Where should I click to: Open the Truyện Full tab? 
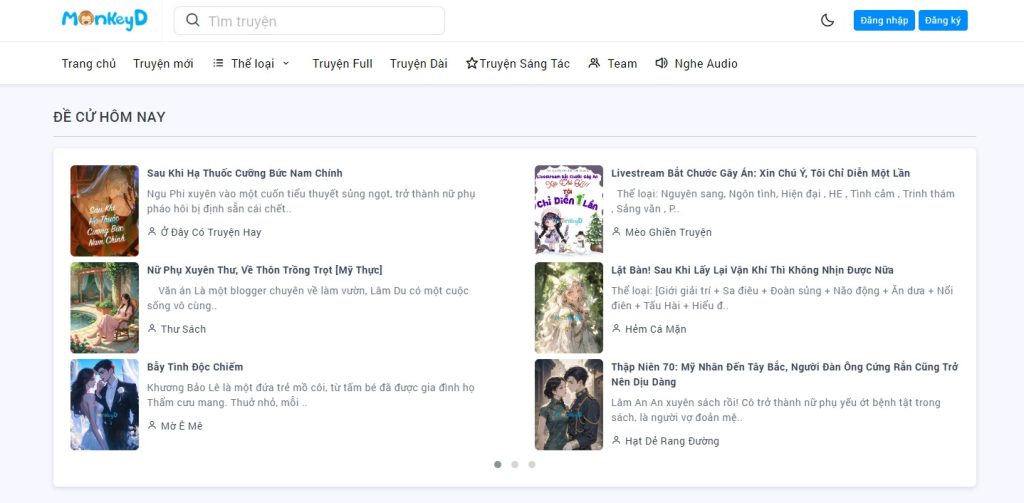tap(342, 64)
